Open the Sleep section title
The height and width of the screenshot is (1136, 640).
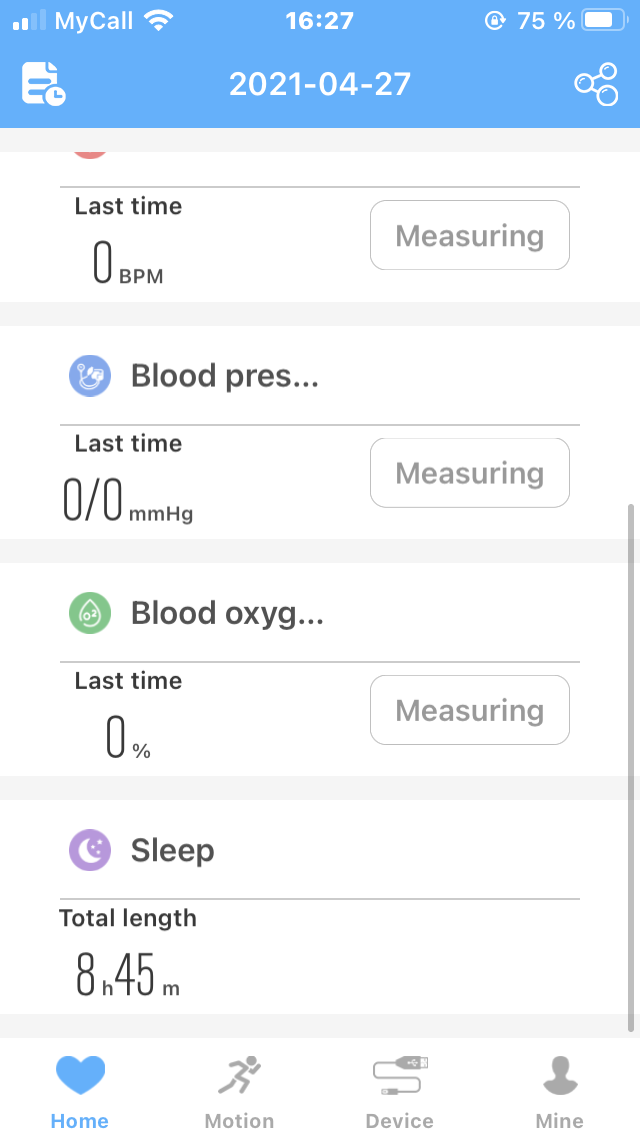pyautogui.click(x=173, y=851)
